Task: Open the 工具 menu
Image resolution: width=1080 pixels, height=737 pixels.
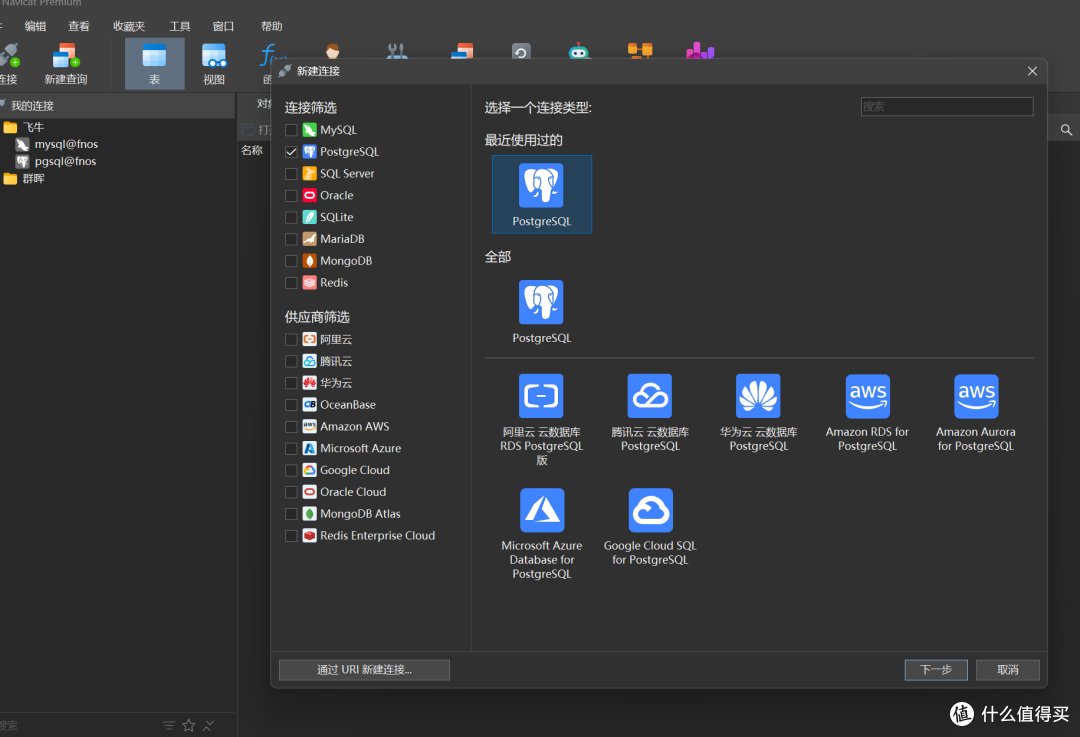Action: (x=179, y=26)
